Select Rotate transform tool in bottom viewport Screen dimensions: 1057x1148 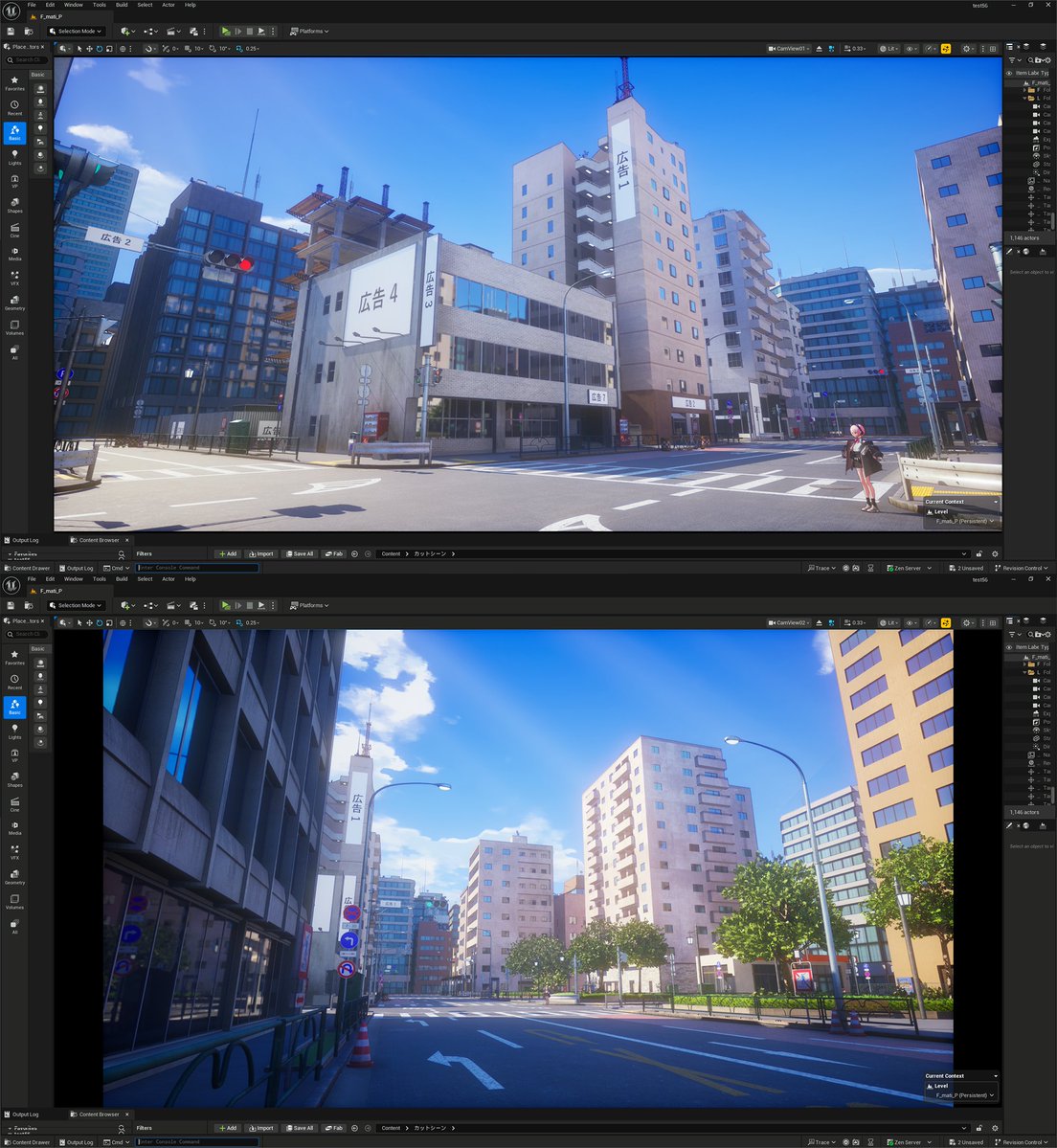[x=99, y=623]
